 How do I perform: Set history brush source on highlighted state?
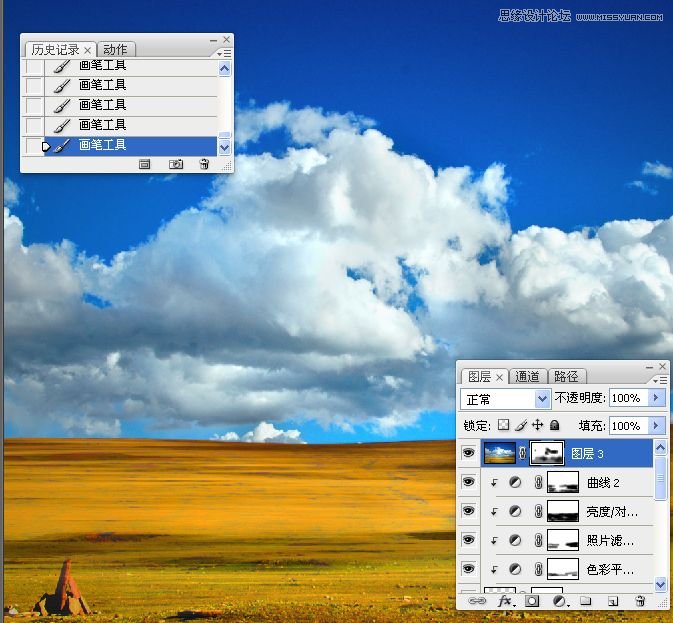pyautogui.click(x=34, y=146)
